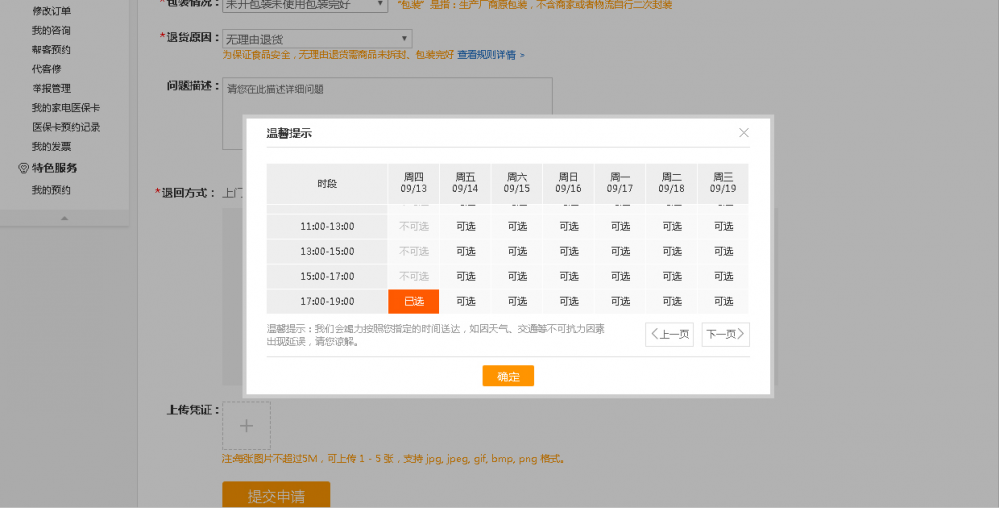999x508 pixels.
Task: Click the 特色服务 section icon
Action: [24, 168]
